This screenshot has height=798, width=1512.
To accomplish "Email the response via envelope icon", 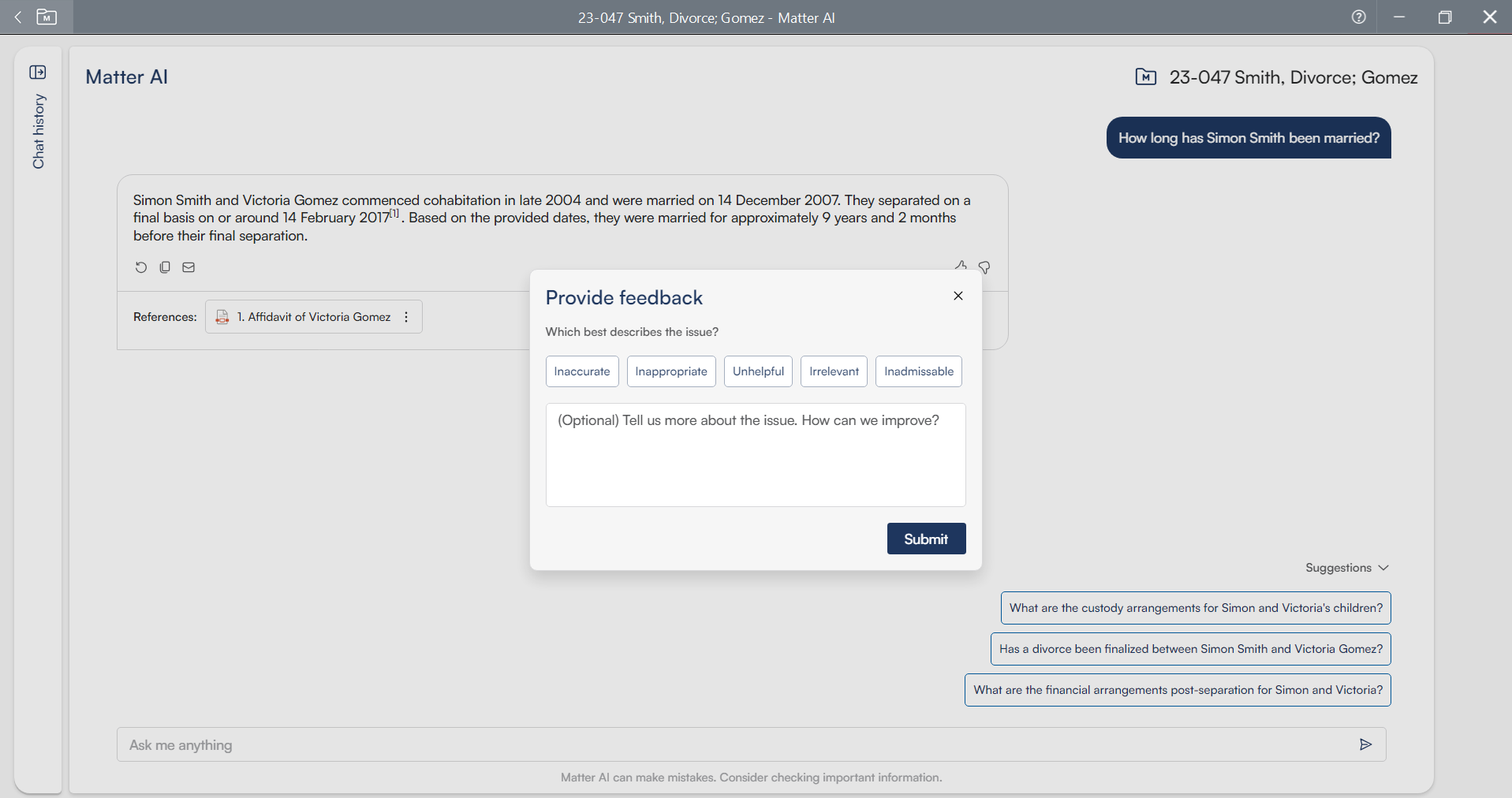I will click(x=189, y=267).
